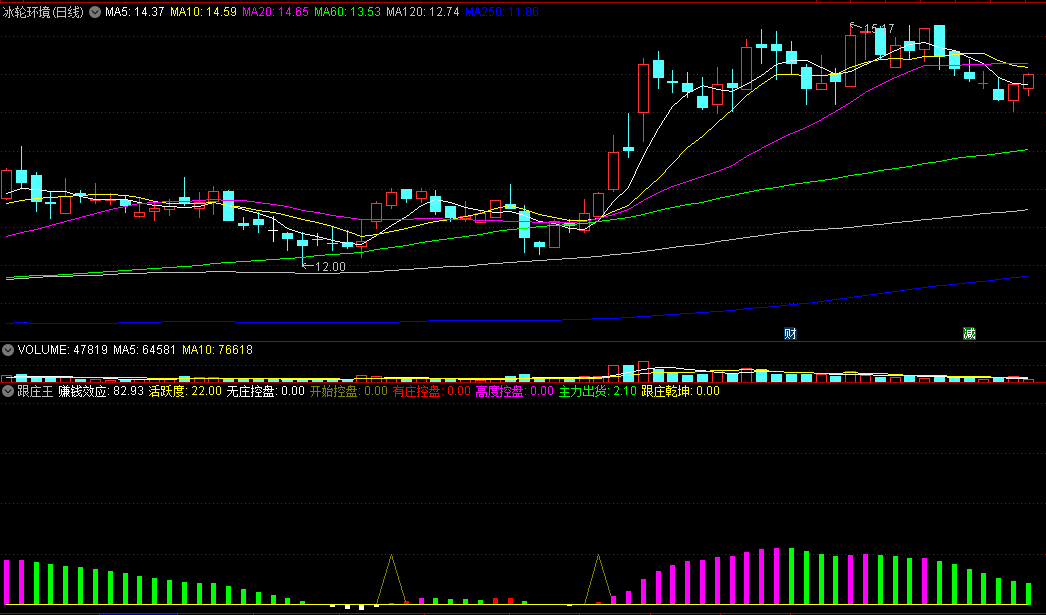Click the latest rightmost red candlestick

coord(1028,82)
